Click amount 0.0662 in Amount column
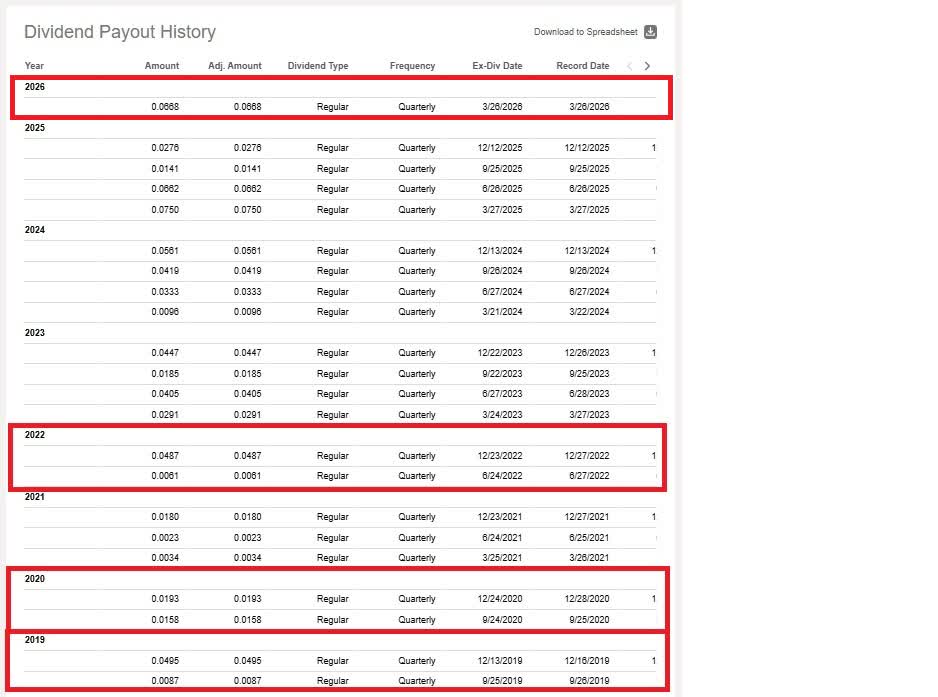This screenshot has width=938, height=697. point(165,188)
